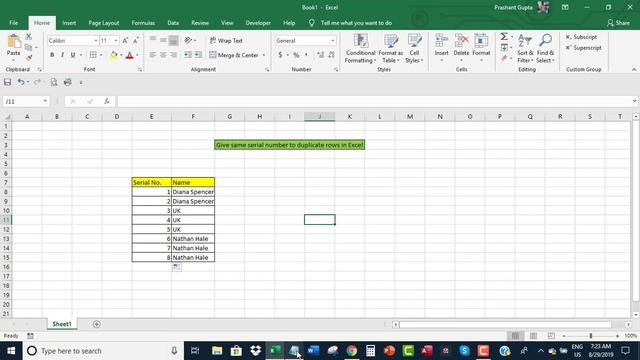
Task: Adjust the zoom slider
Action: (x=591, y=336)
